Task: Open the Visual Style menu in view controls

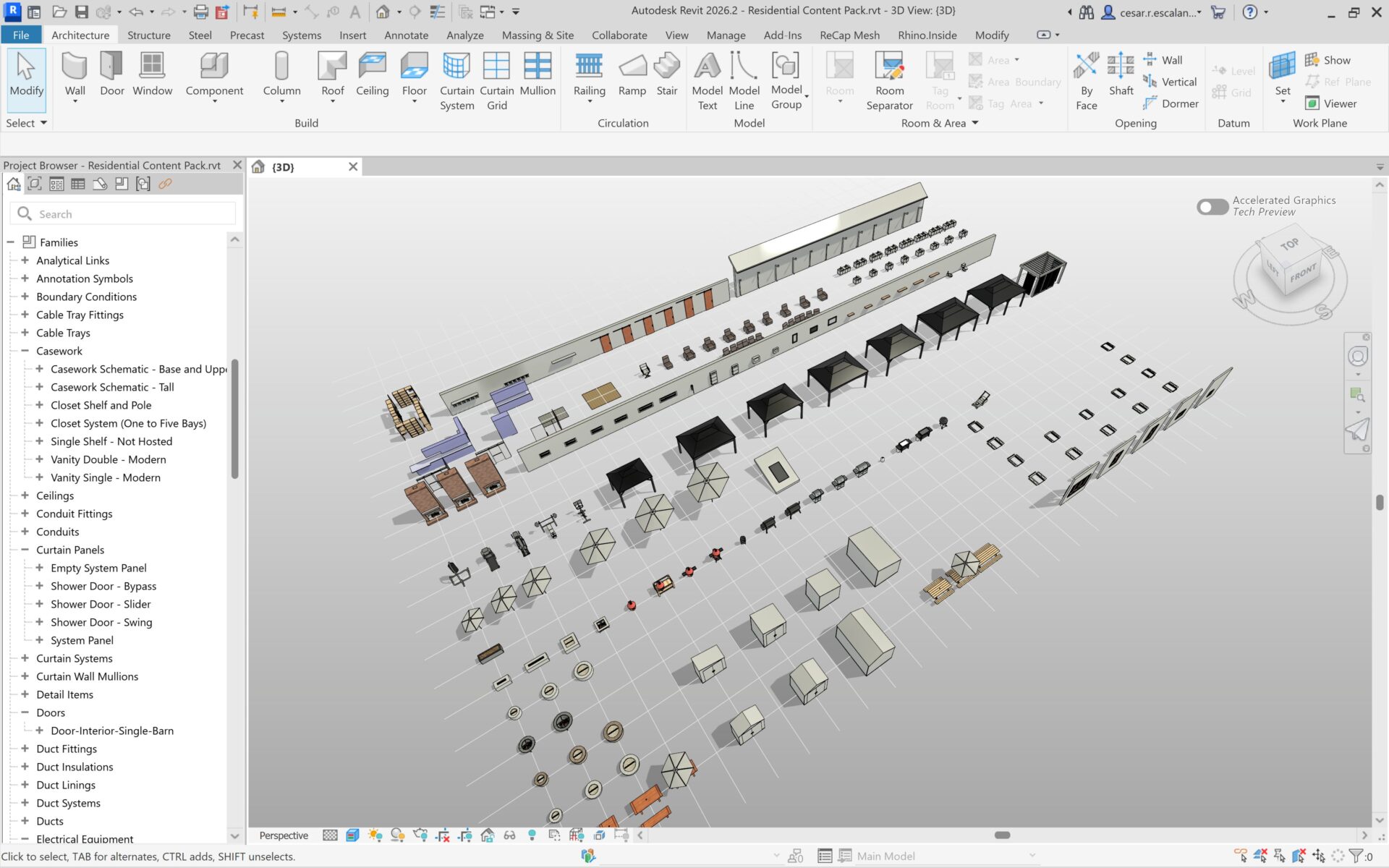Action: [352, 835]
